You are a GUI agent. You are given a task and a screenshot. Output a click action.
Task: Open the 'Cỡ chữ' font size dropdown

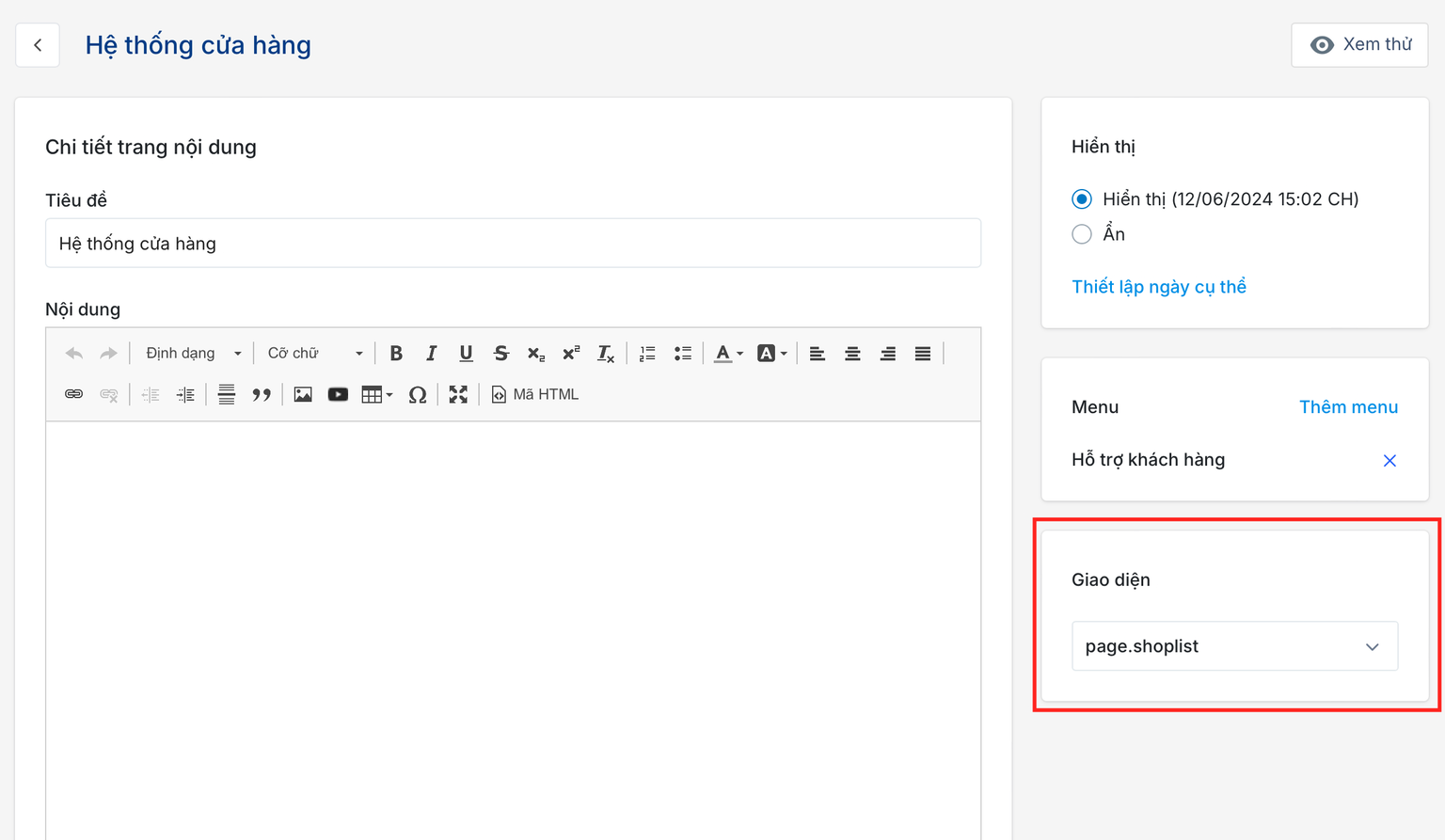tap(314, 354)
